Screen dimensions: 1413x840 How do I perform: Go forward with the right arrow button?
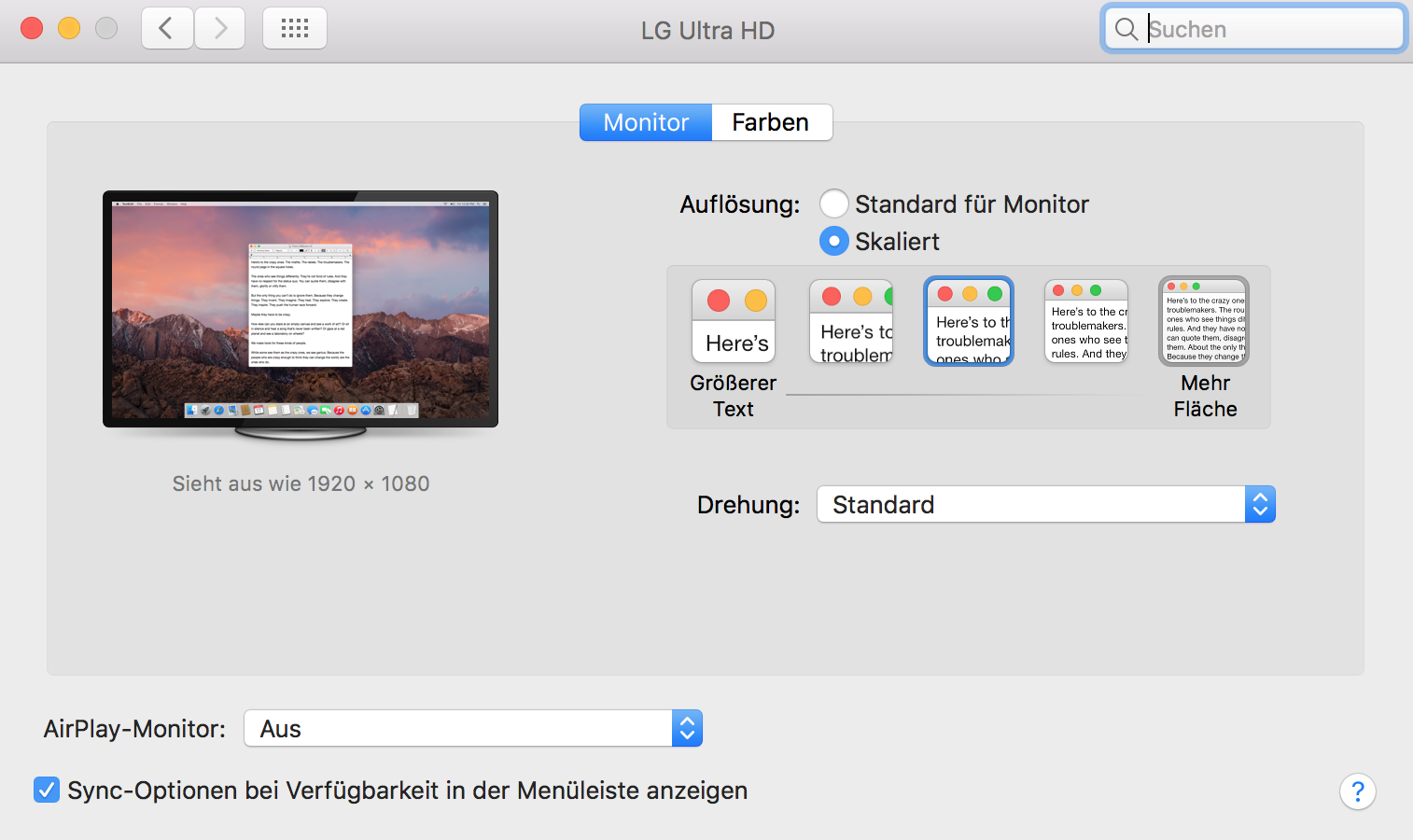[220, 28]
